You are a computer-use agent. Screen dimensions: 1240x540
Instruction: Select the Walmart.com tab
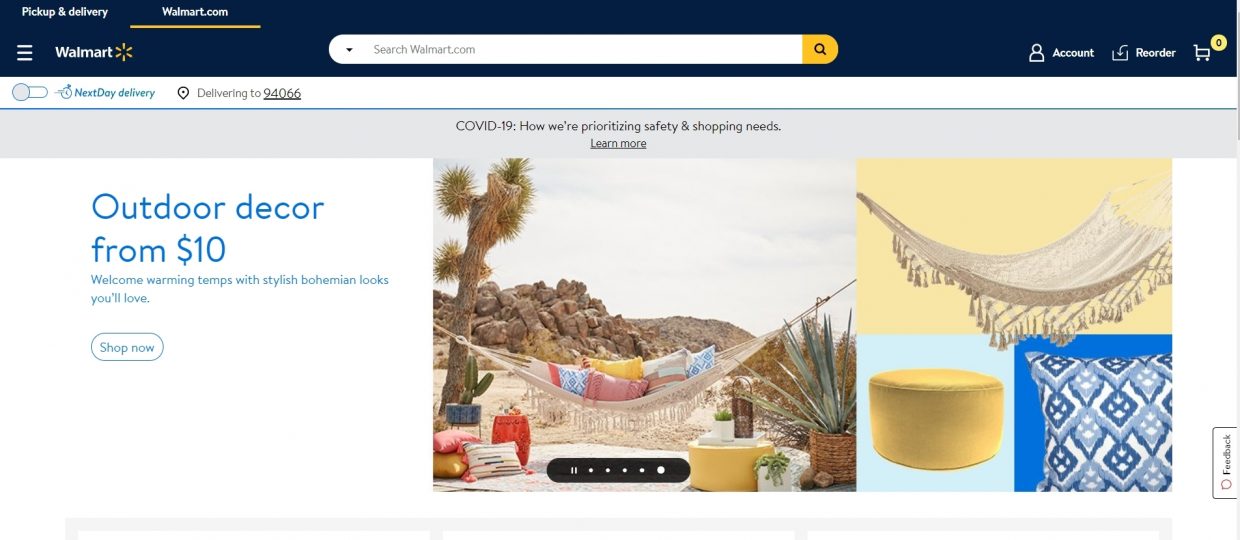click(195, 12)
